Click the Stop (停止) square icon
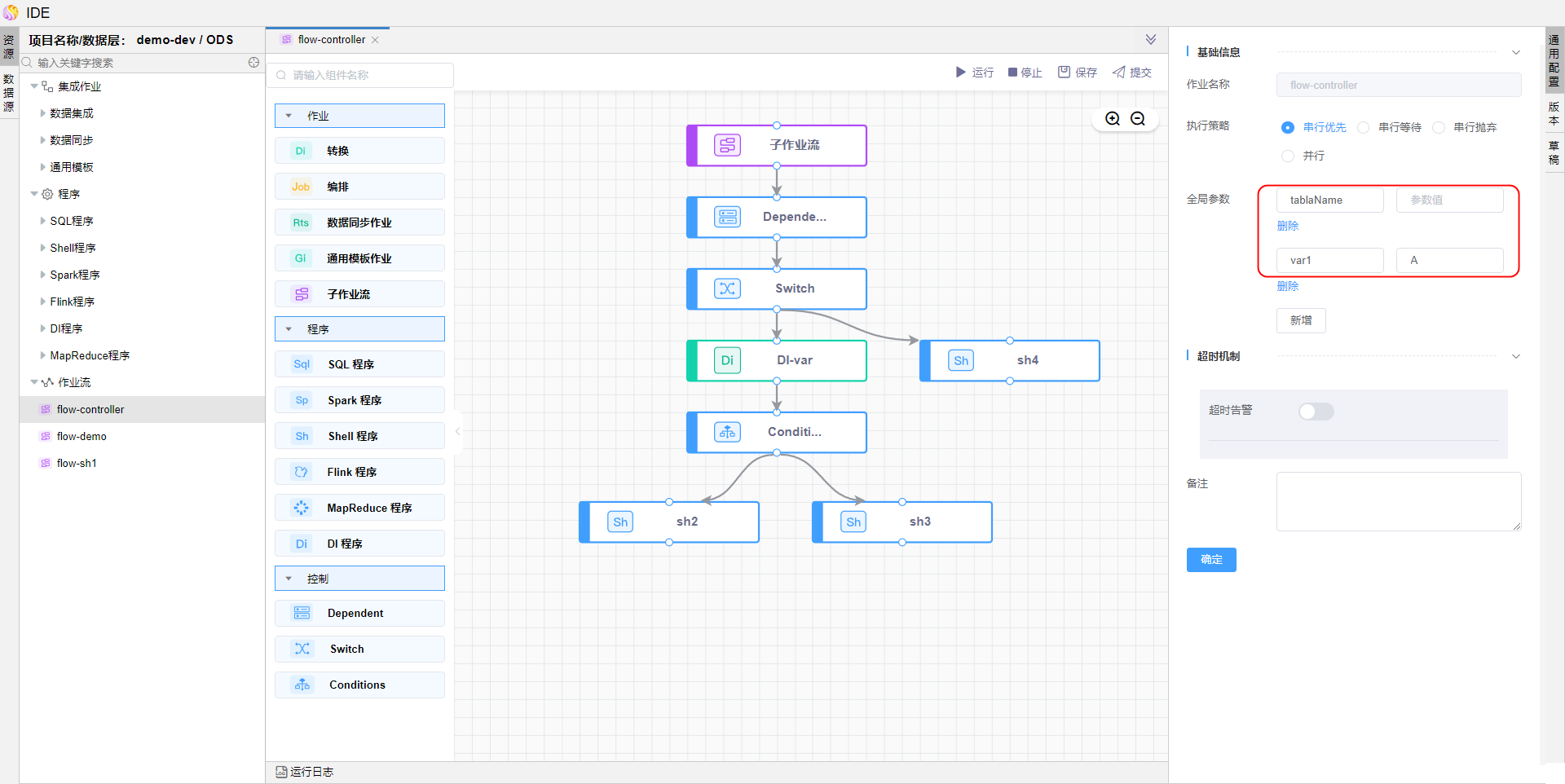Image resolution: width=1565 pixels, height=784 pixels. pos(1012,73)
